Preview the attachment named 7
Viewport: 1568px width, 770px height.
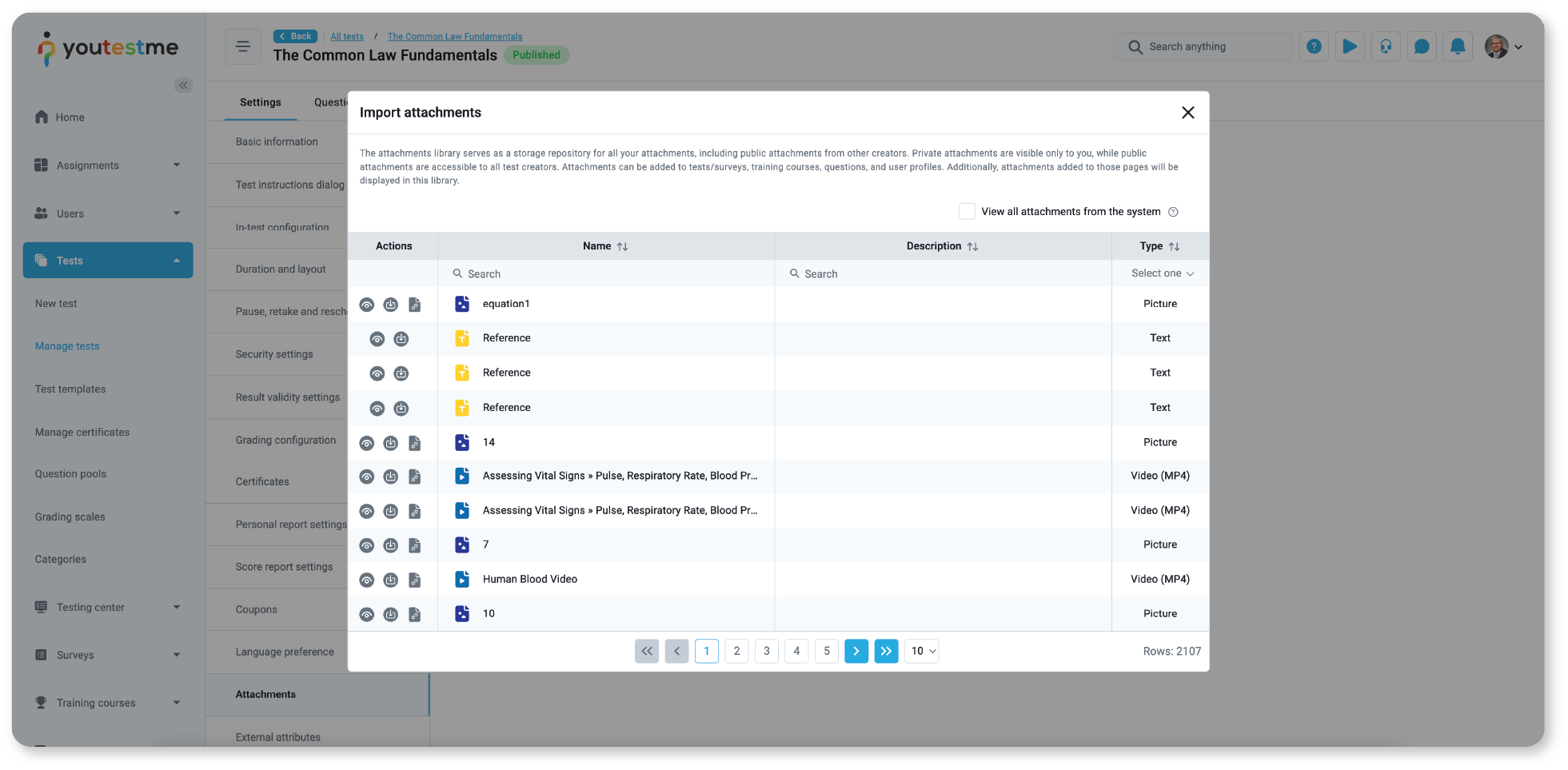[x=367, y=545]
